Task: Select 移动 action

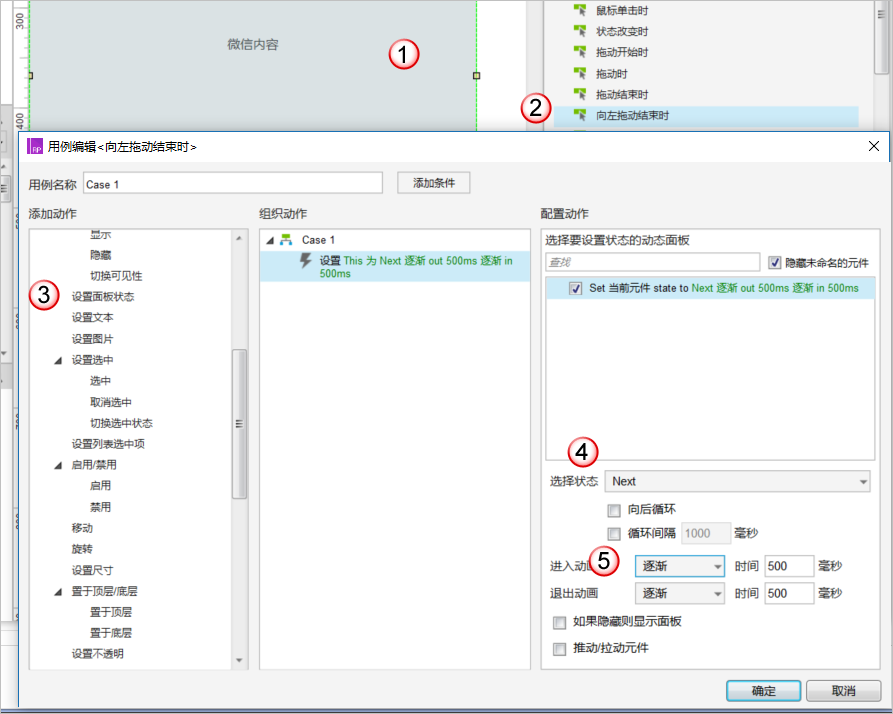Action: pos(82,528)
